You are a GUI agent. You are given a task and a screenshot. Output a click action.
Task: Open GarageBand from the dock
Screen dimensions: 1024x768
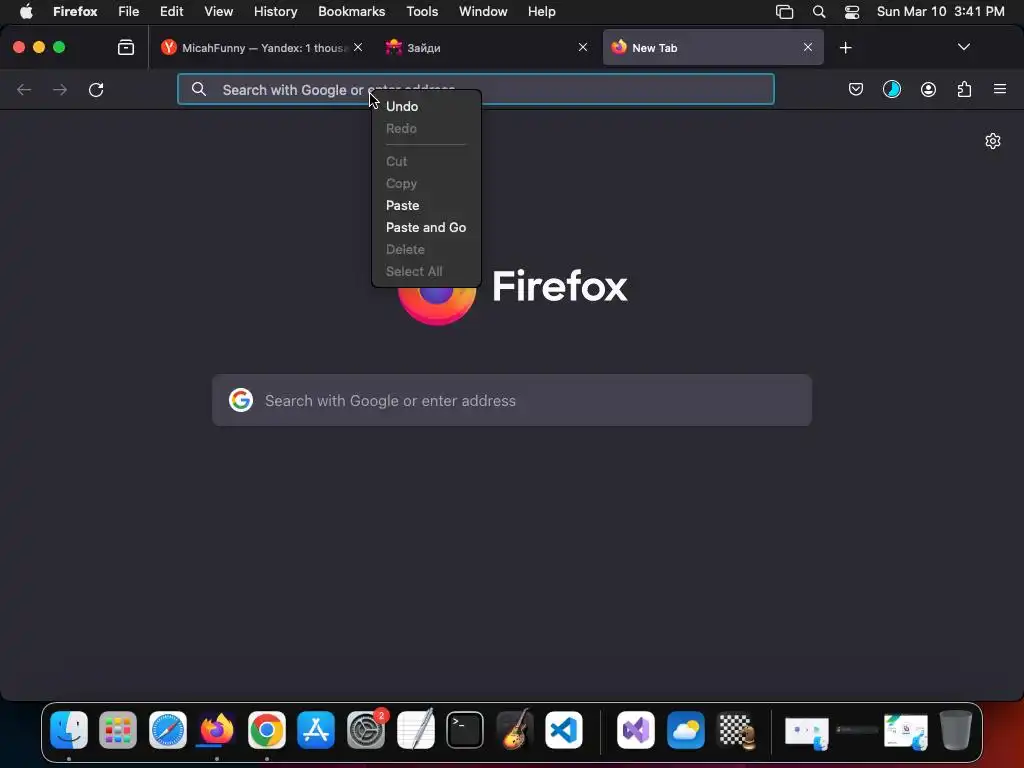[515, 729]
